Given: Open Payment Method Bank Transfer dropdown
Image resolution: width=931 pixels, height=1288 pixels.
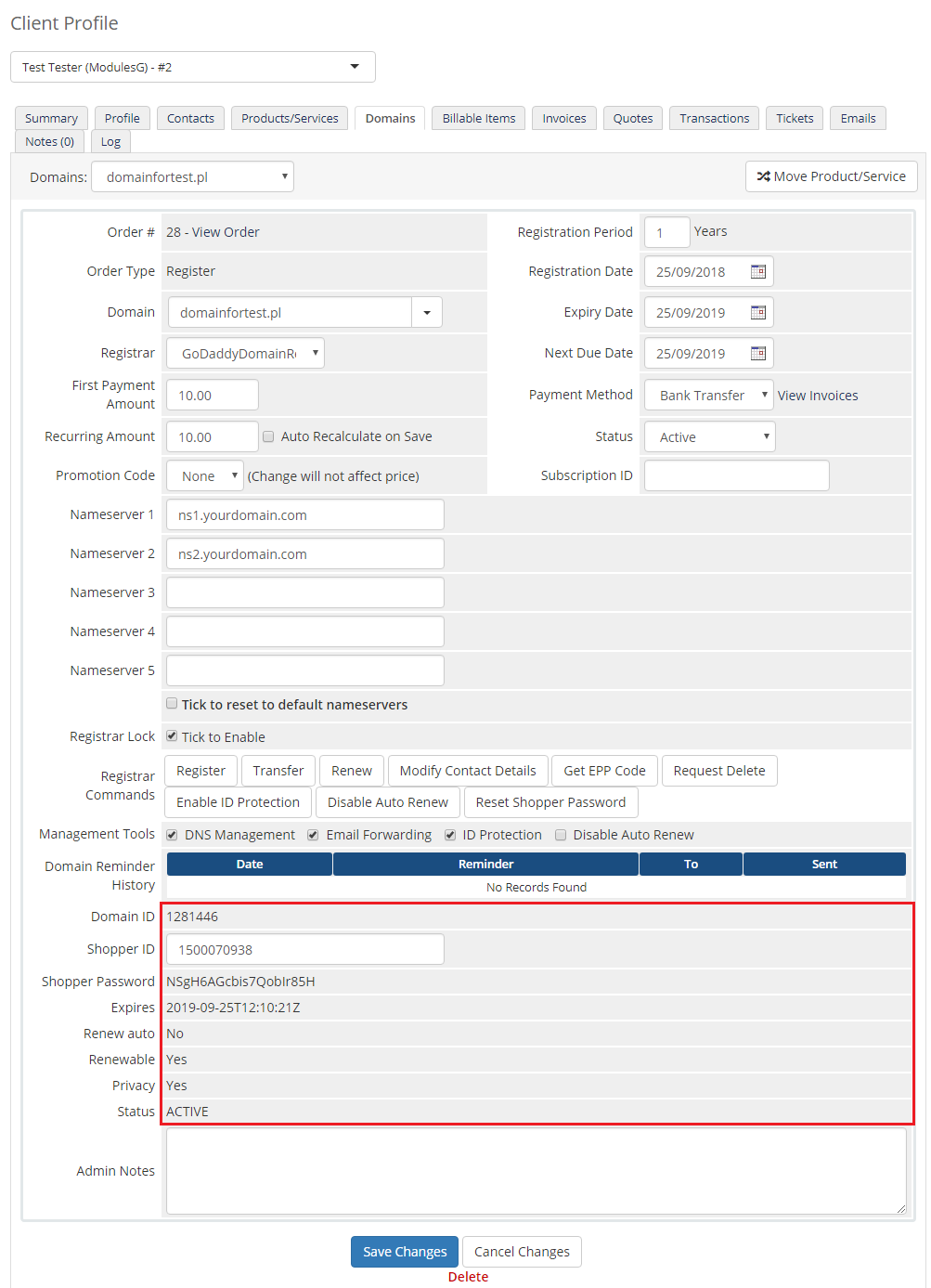Looking at the screenshot, I should (709, 395).
